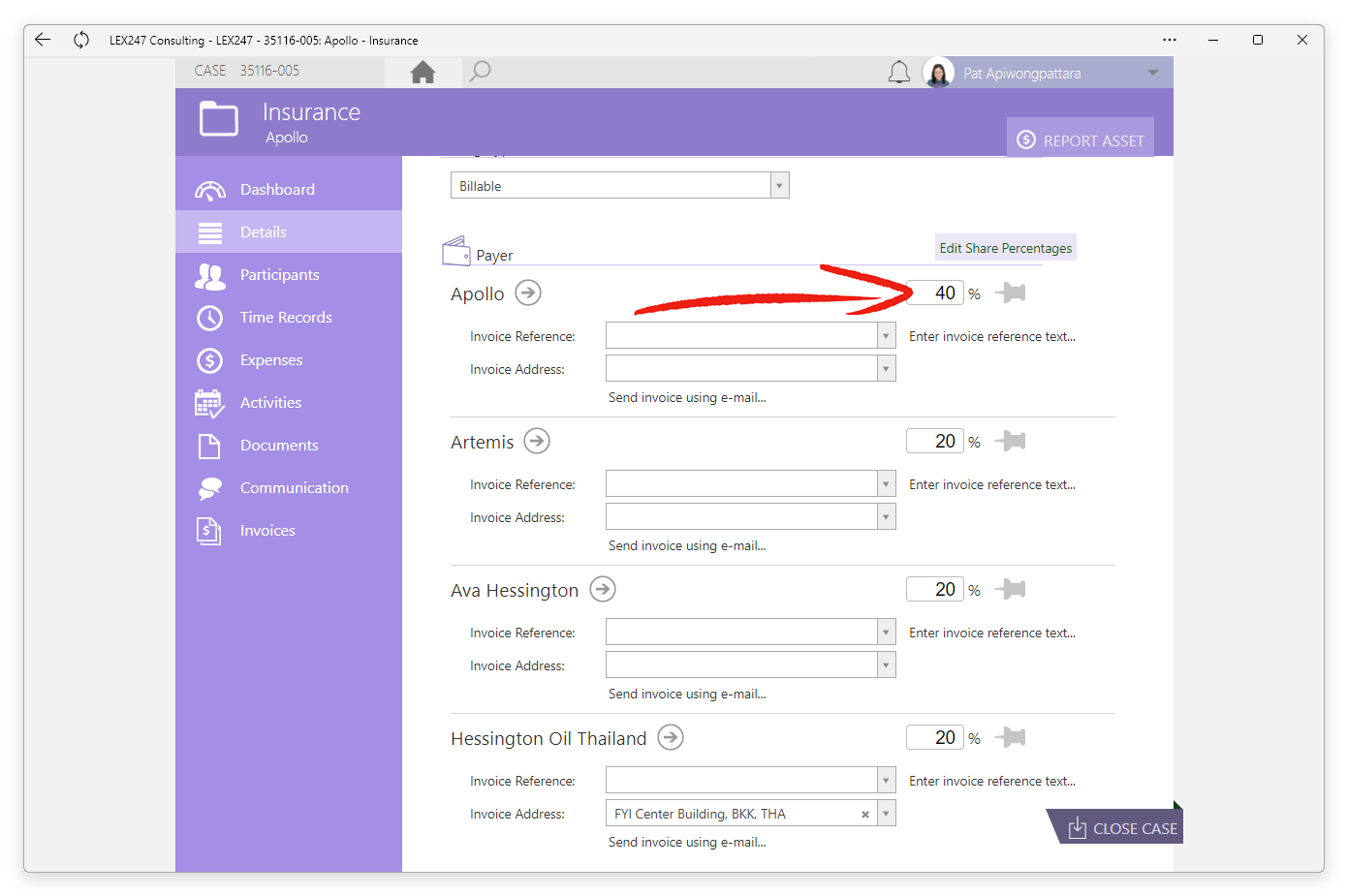Toggle the pin for Hessington Oil Thailand's share
The image size is (1347, 896).
pos(1011,737)
